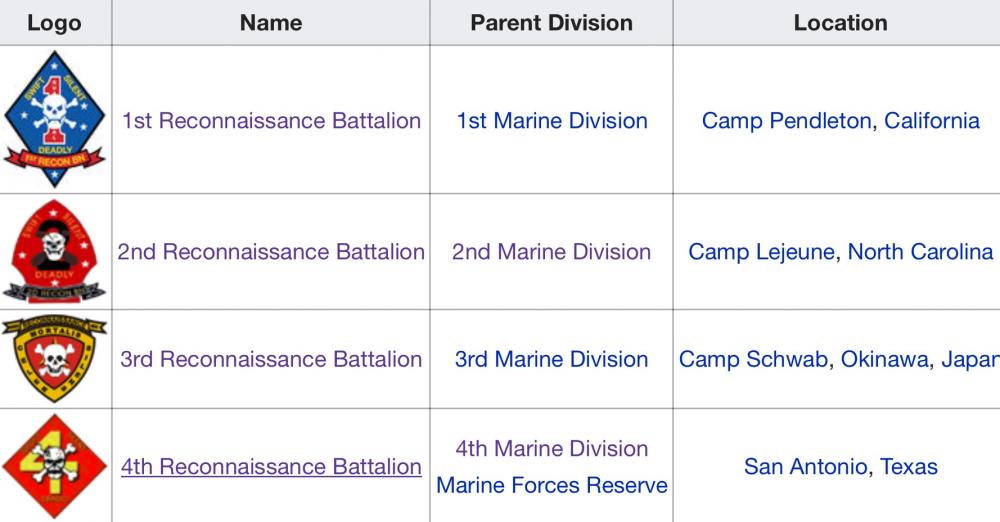Open the Camp Lejeune link

click(x=761, y=252)
